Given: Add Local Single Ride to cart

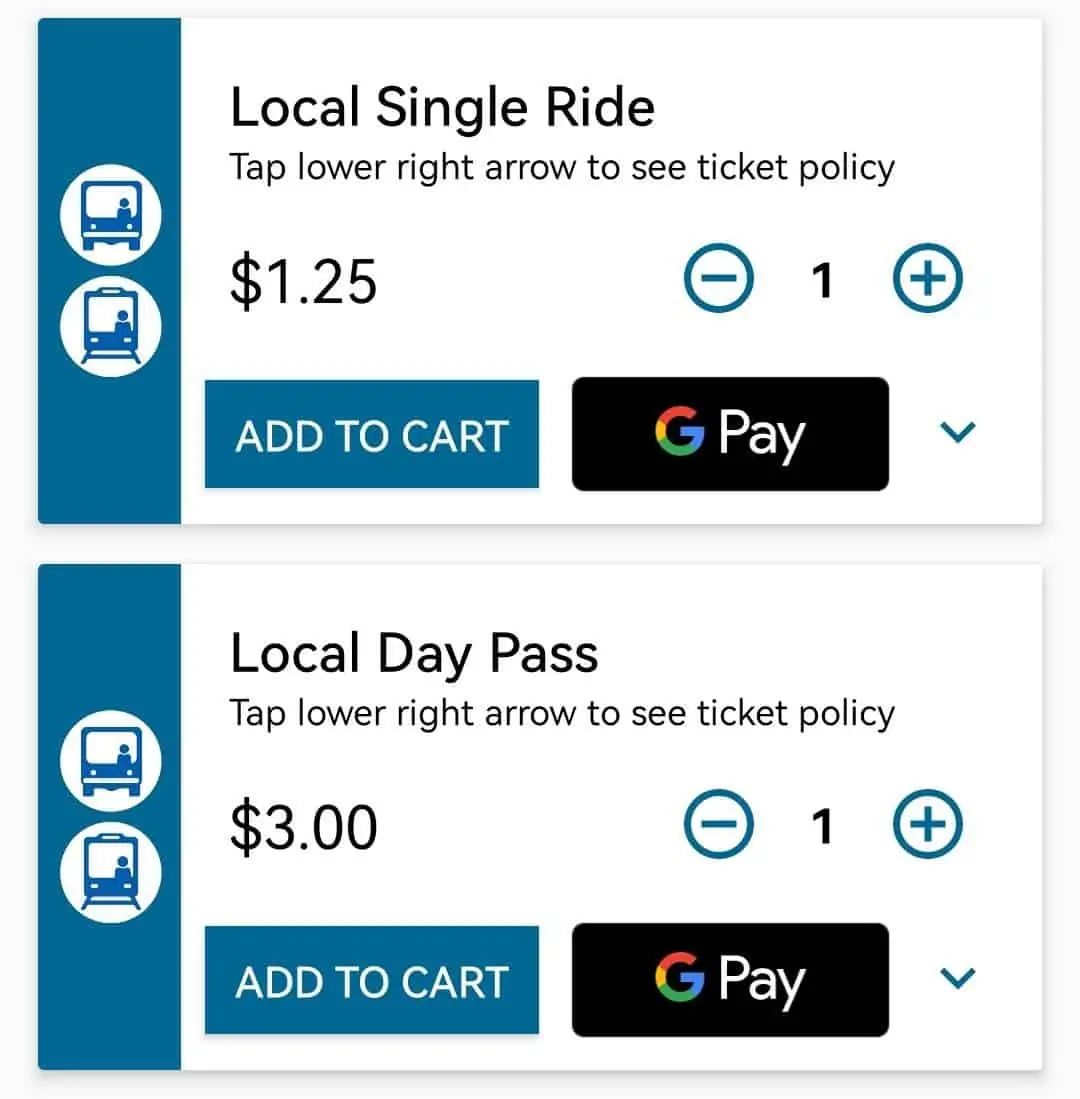Looking at the screenshot, I should click(372, 435).
